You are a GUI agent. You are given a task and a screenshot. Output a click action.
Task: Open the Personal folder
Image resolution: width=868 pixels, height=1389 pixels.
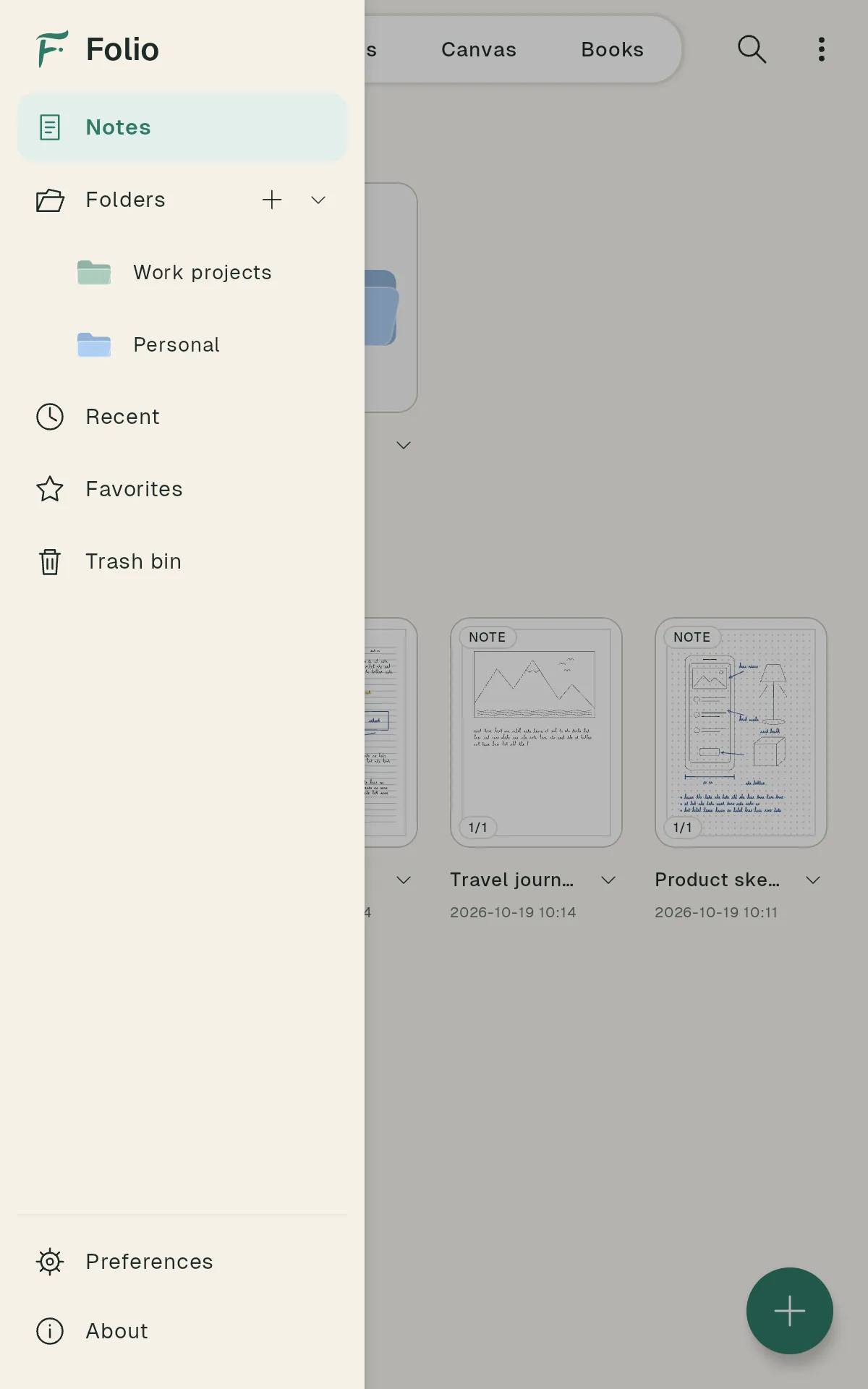(182, 344)
